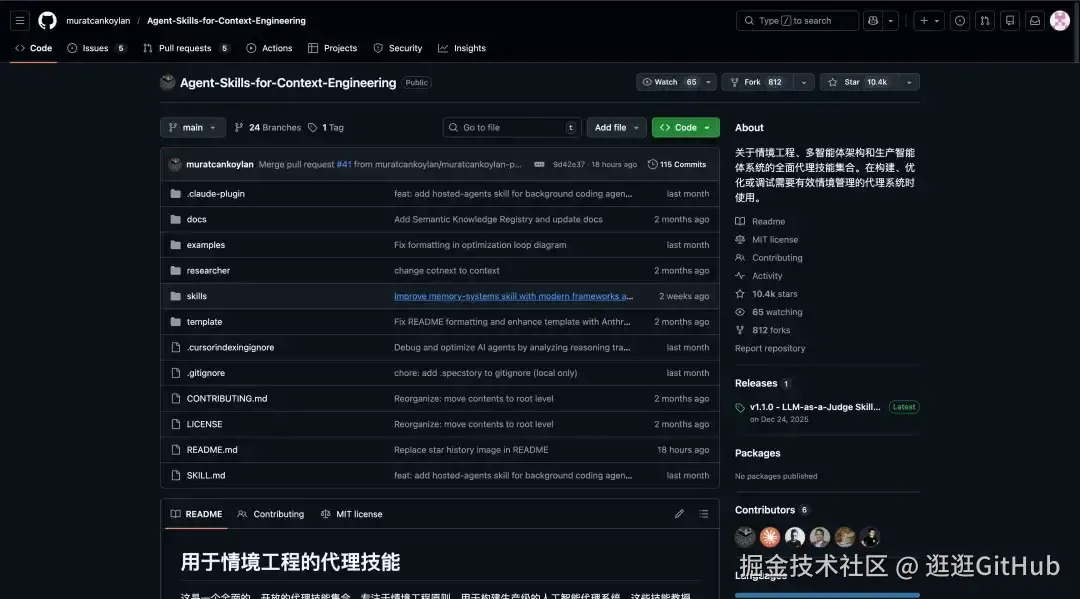The height and width of the screenshot is (599, 1080).
Task: Switch to the Contributing tab in README panel
Action: click(x=271, y=514)
